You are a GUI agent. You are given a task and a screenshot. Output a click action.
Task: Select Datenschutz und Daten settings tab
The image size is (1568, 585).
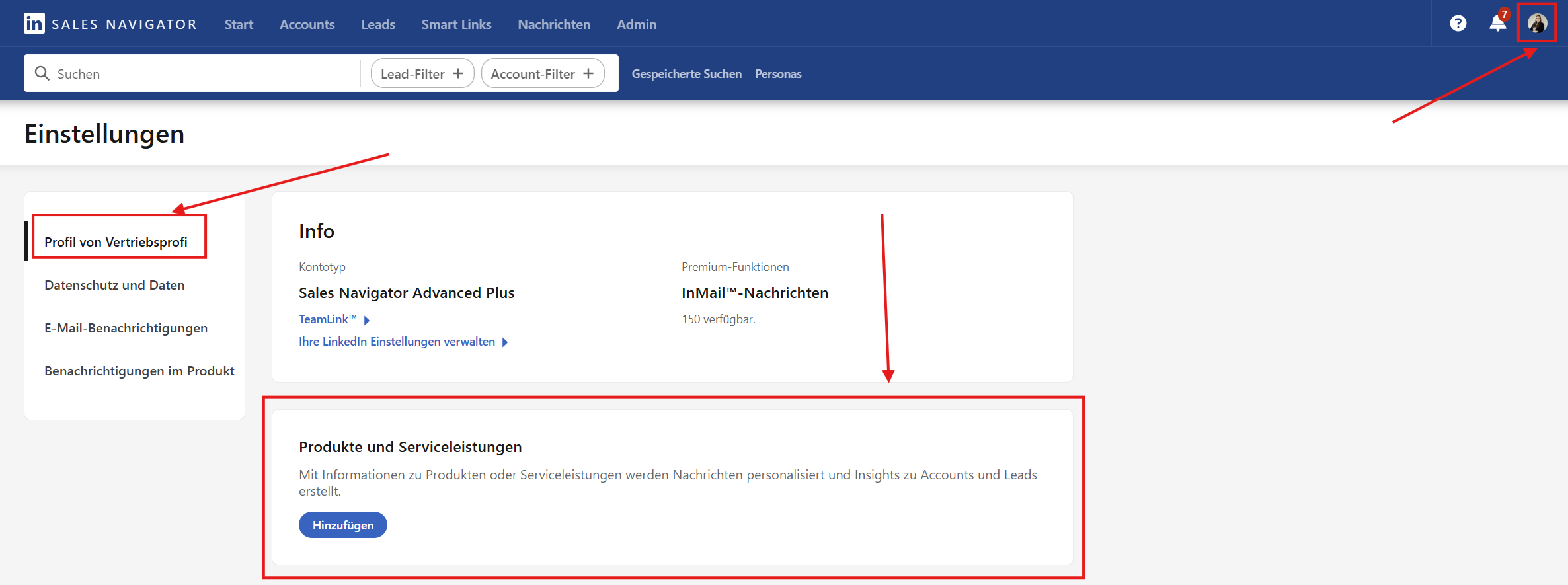114,285
